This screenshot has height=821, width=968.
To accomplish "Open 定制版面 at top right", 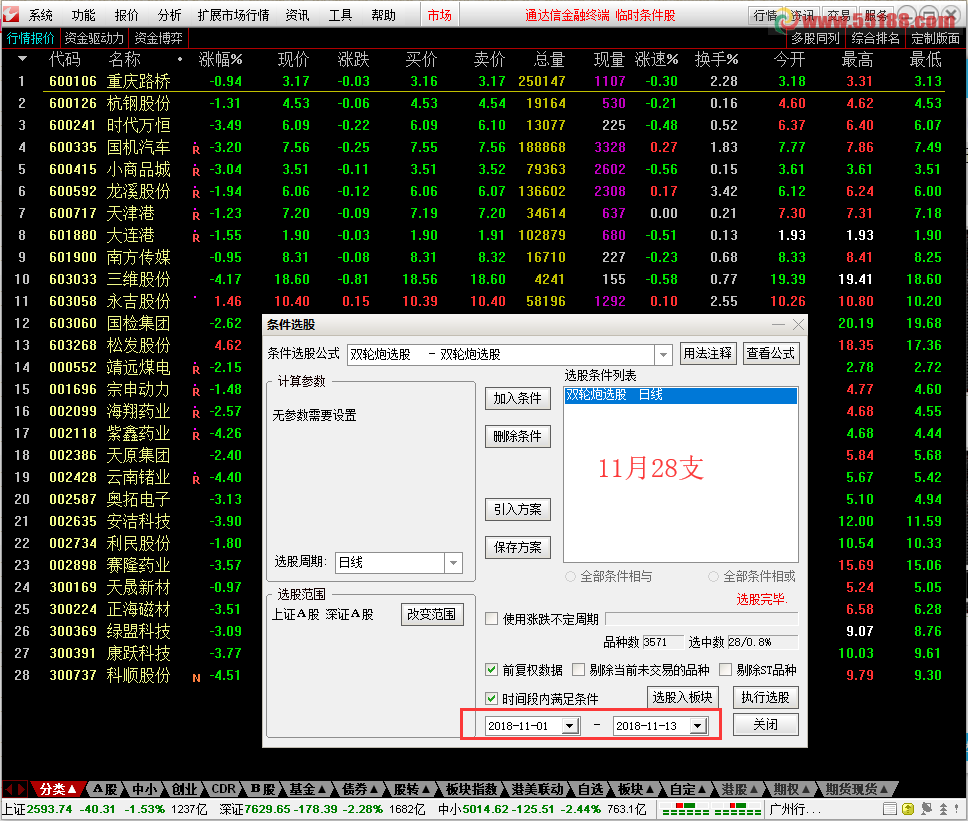I will click(x=935, y=38).
